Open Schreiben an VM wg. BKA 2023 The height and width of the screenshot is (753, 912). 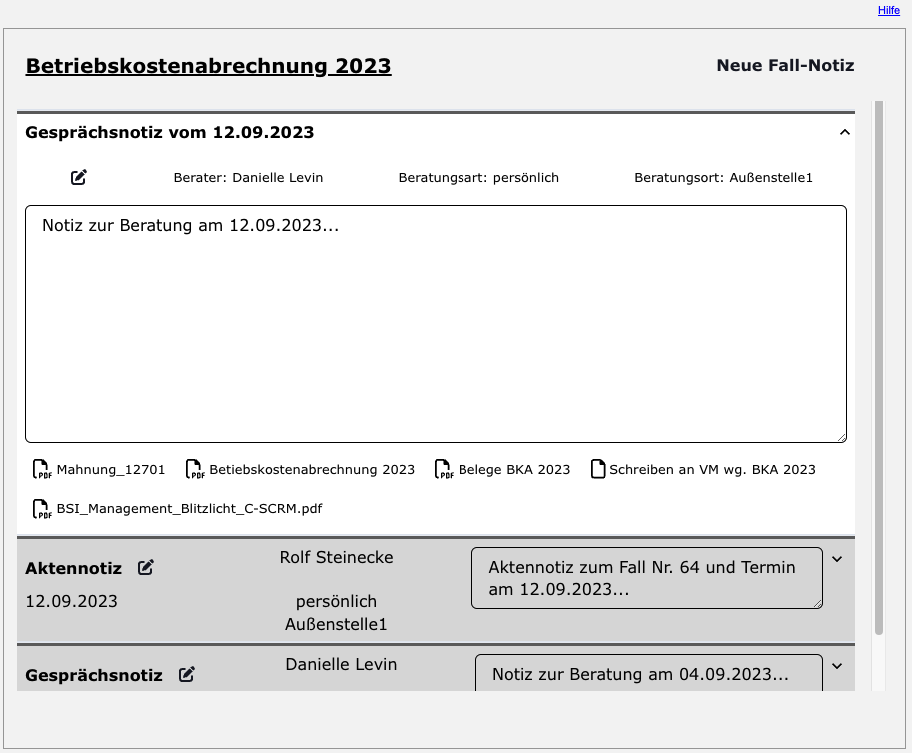click(712, 469)
